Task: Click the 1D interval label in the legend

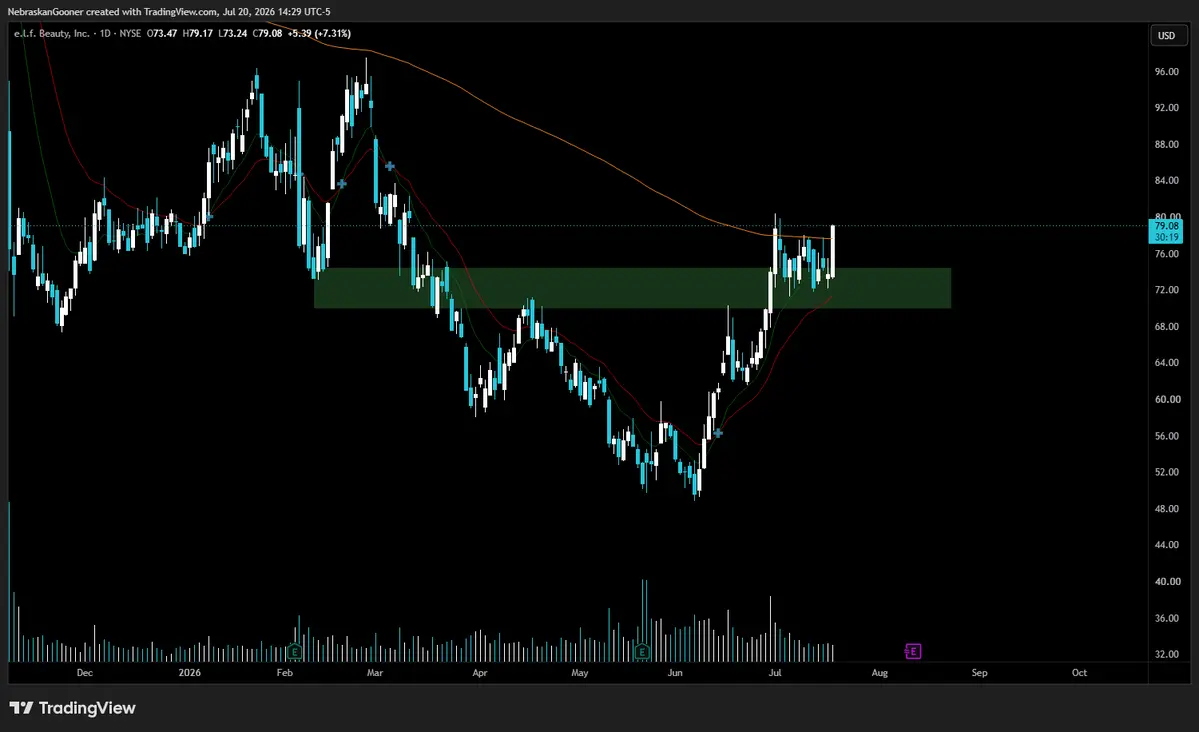Action: coord(106,34)
